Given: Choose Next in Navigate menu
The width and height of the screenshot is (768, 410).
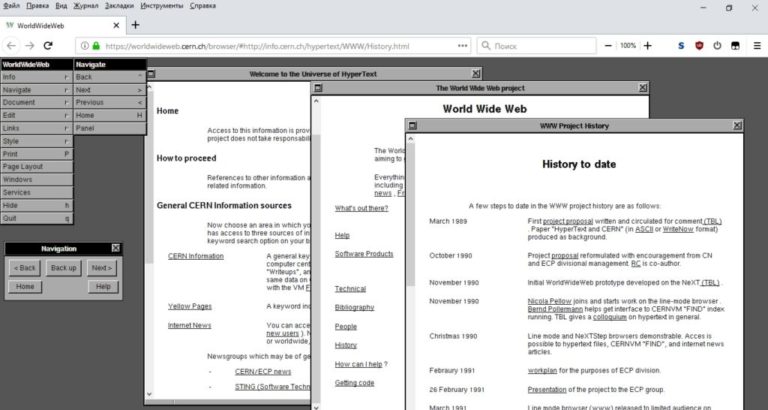Looking at the screenshot, I should point(110,90).
